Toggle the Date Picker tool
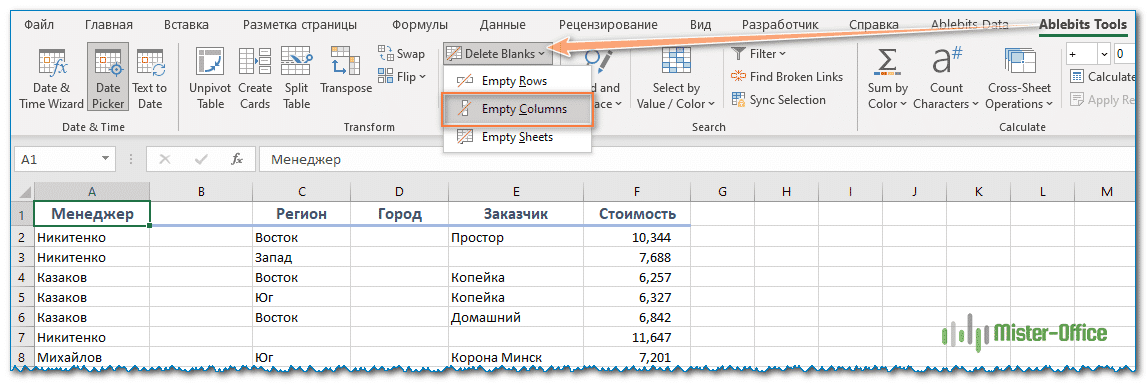 tap(108, 78)
